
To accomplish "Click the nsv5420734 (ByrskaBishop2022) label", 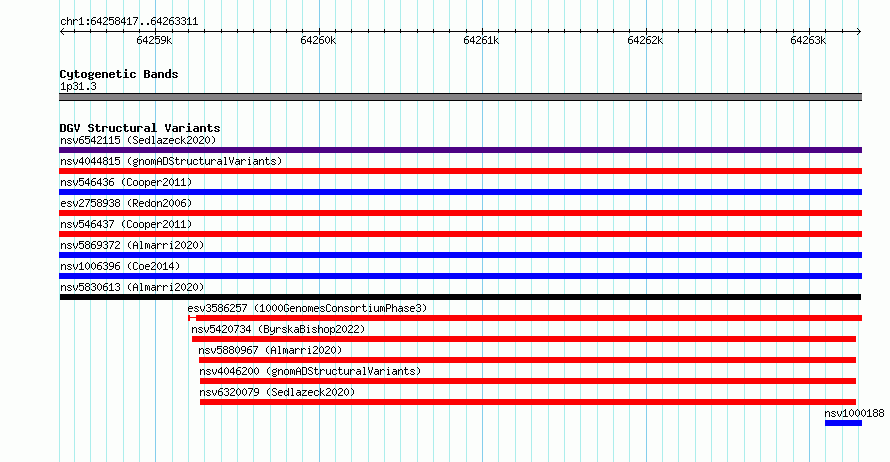I will tap(278, 329).
